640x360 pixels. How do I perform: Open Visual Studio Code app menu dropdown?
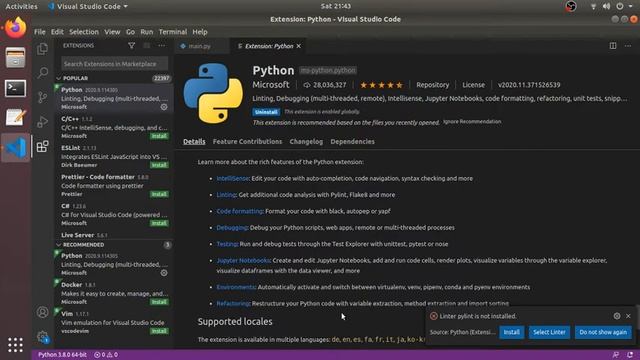(88, 6)
